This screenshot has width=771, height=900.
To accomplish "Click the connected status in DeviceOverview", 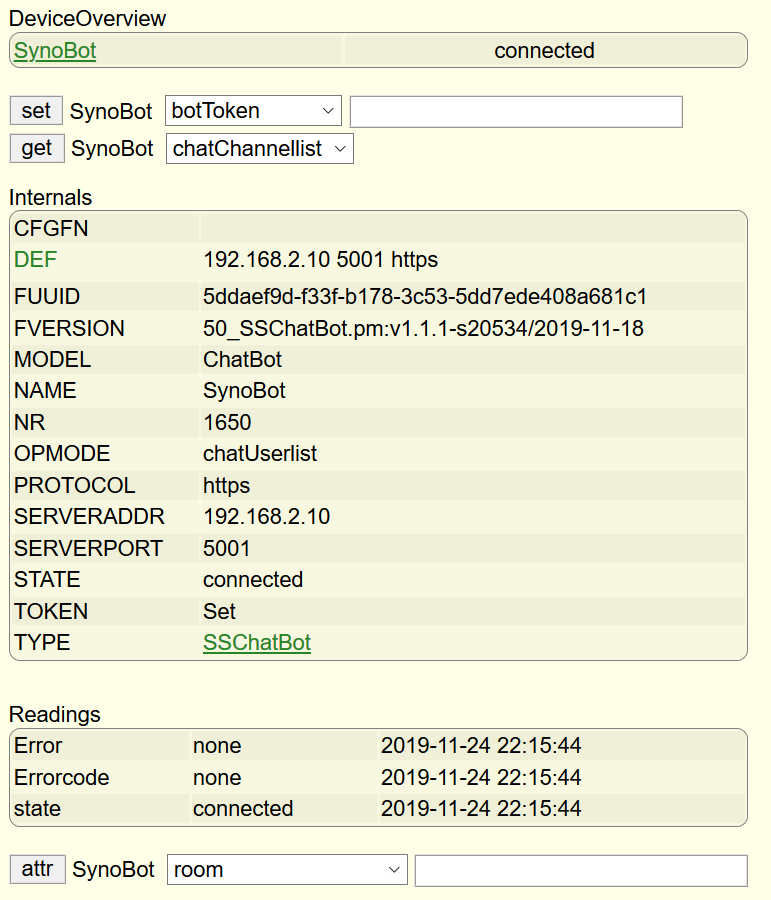I will point(544,51).
